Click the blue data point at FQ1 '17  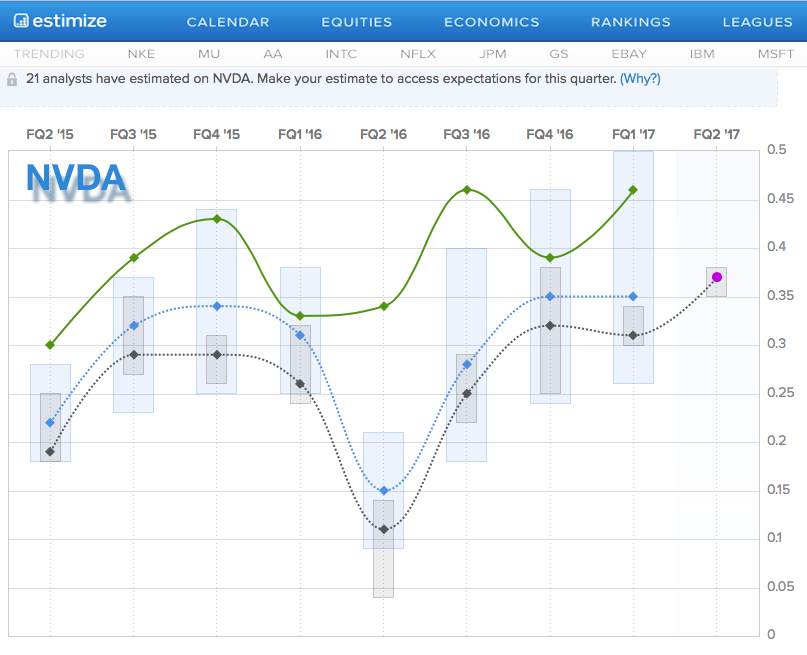click(634, 296)
